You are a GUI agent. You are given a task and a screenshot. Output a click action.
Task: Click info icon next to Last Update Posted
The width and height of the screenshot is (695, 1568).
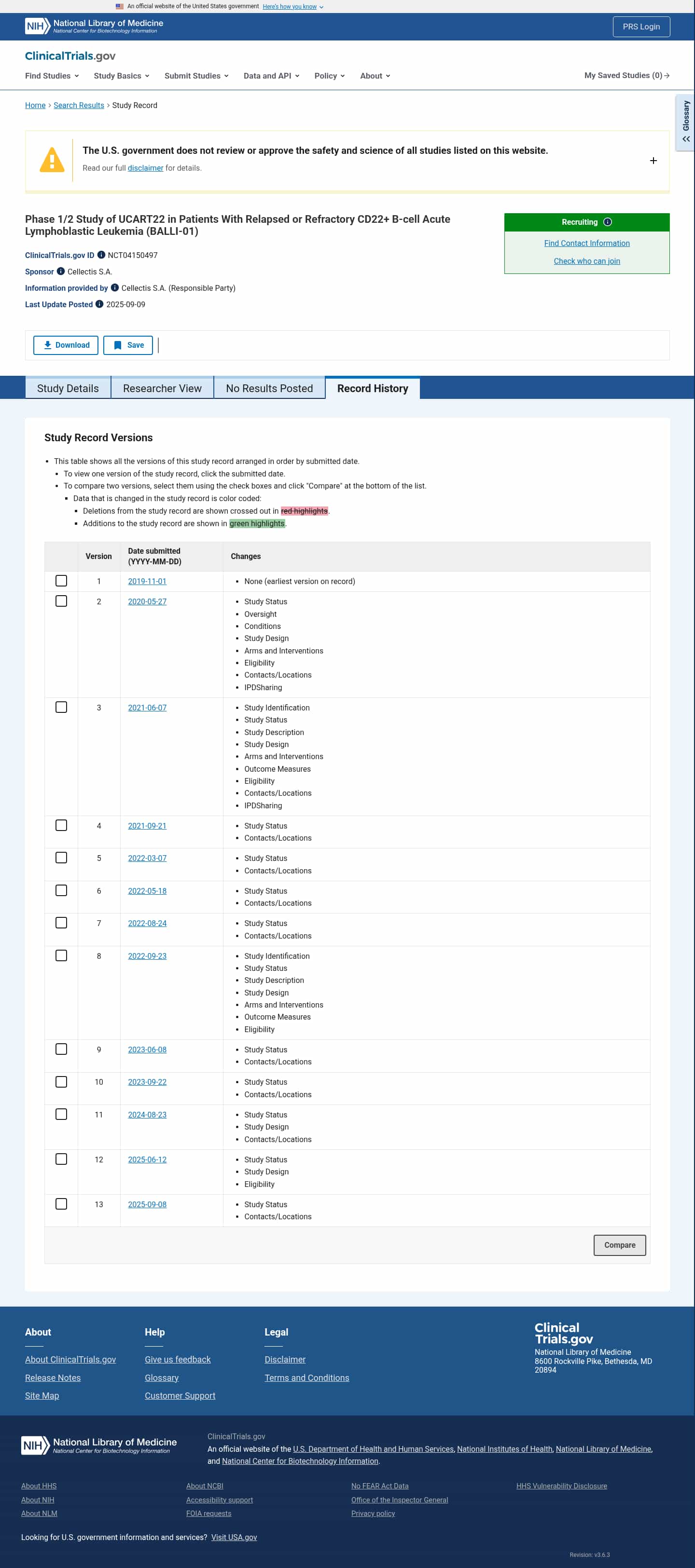(99, 304)
